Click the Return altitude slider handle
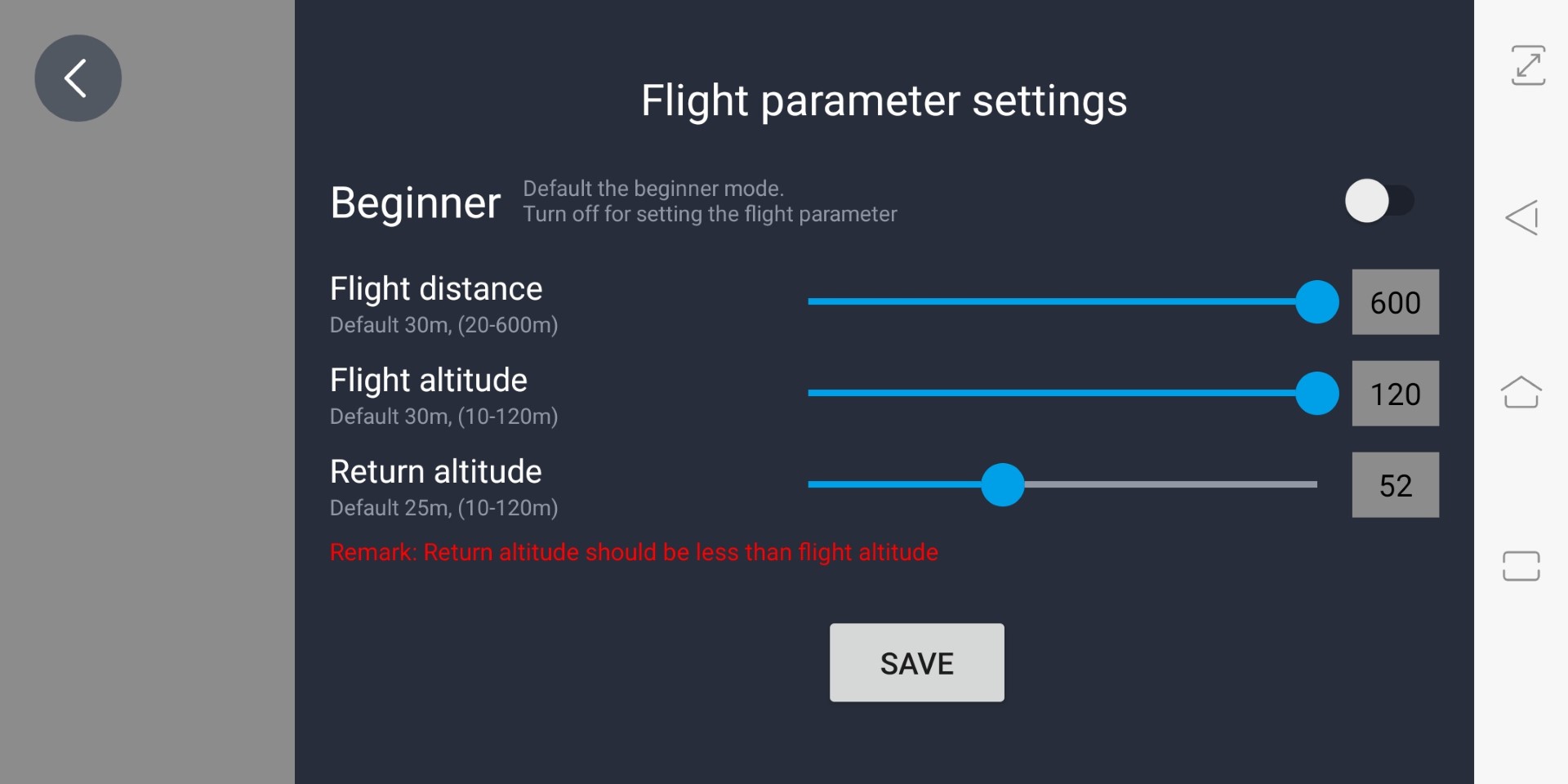Image resolution: width=1568 pixels, height=784 pixels. click(x=1002, y=484)
